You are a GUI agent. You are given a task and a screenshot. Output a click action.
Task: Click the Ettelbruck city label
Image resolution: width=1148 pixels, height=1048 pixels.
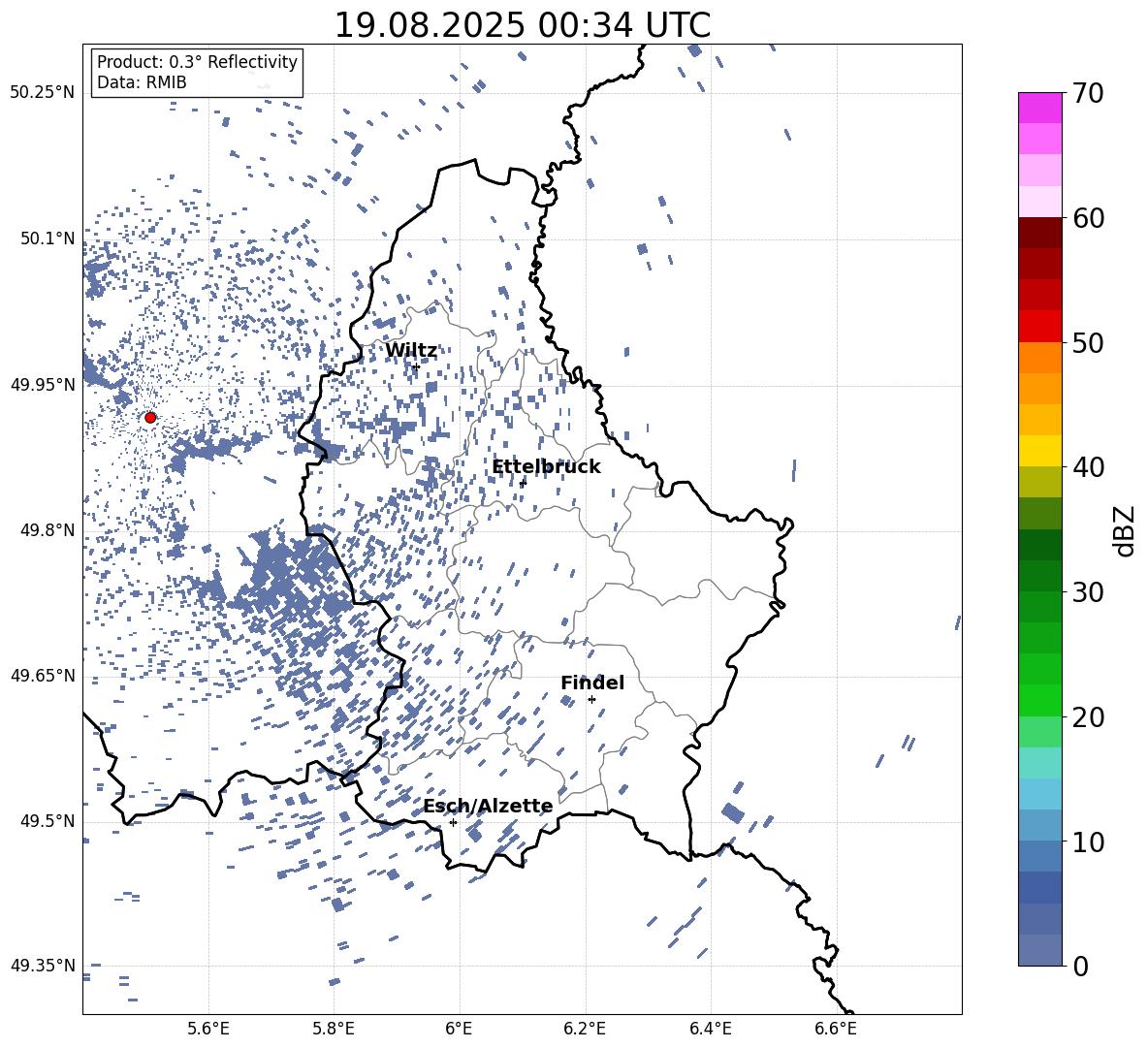pos(546,467)
